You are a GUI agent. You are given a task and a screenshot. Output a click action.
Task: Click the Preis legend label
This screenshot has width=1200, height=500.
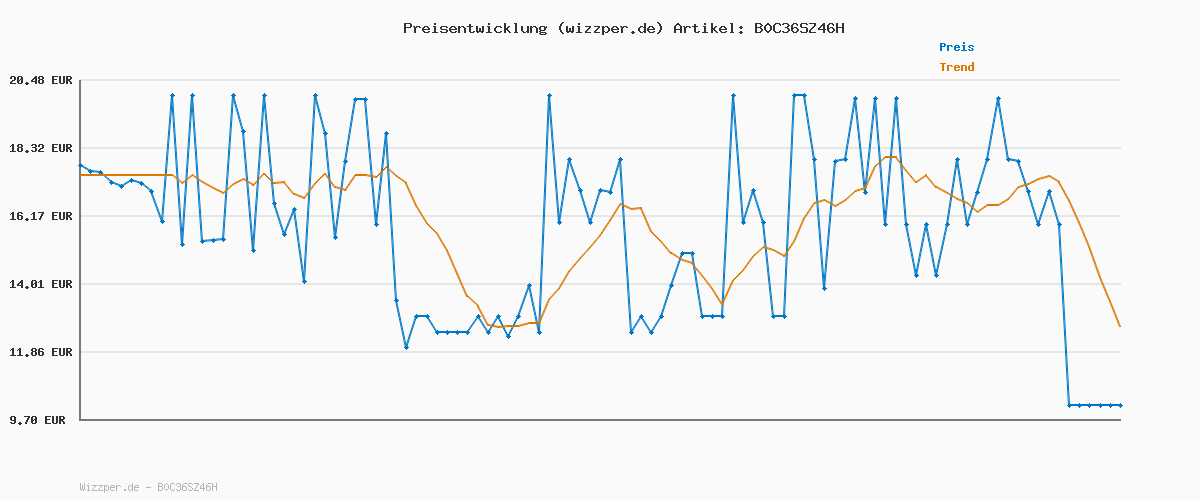tap(956, 47)
